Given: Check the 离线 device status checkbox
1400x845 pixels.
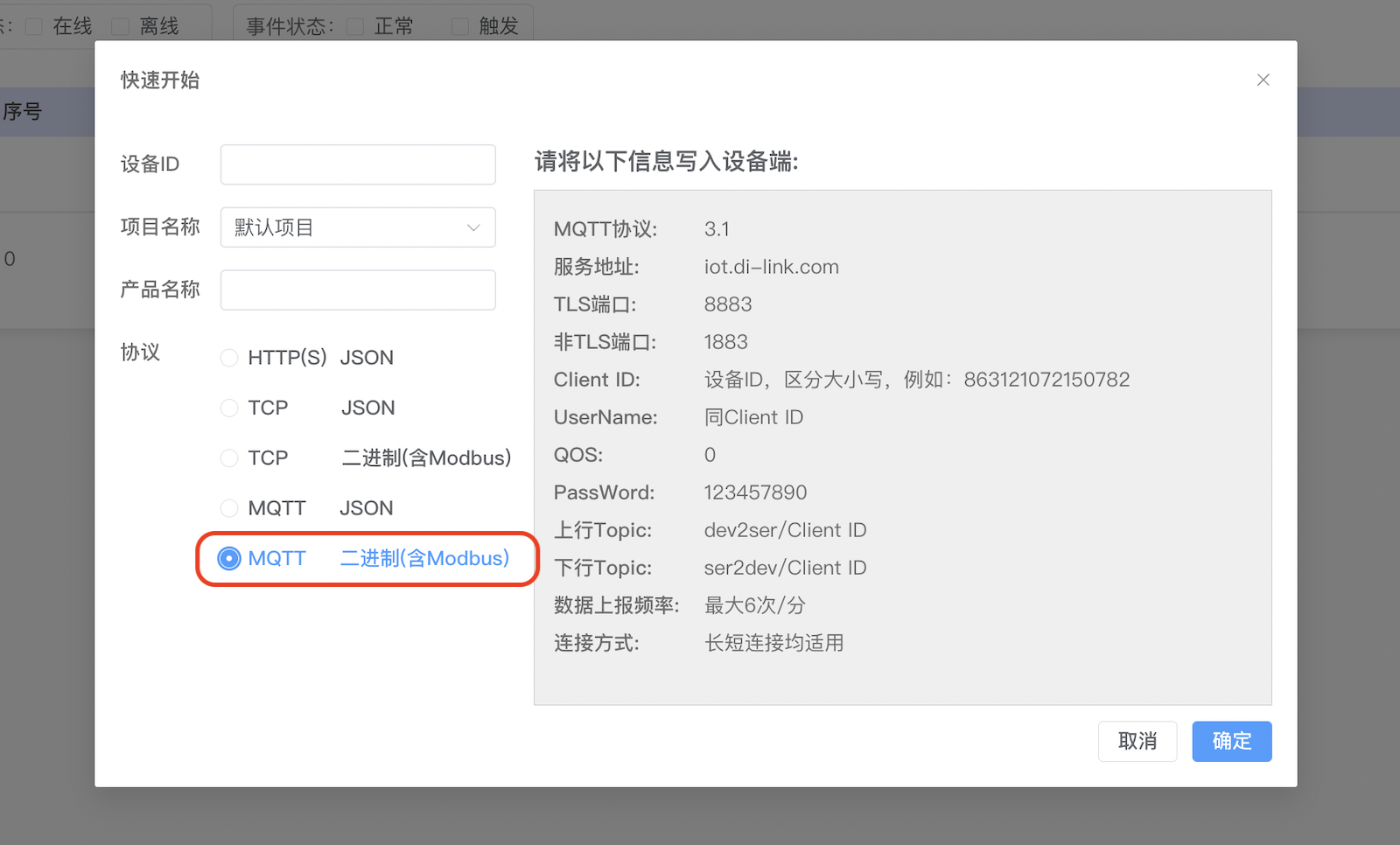Looking at the screenshot, I should 120,25.
